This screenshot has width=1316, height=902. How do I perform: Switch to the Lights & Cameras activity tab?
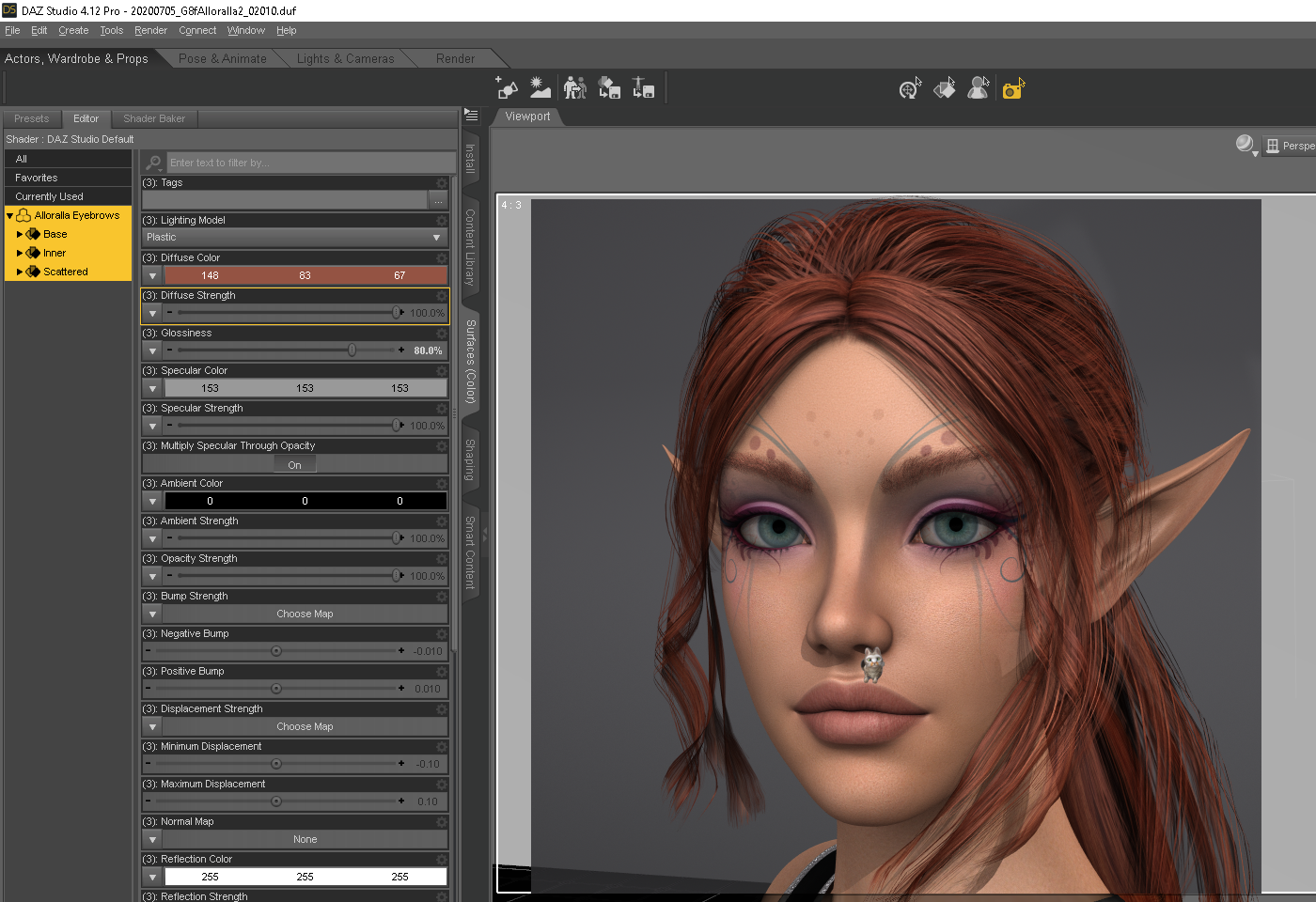pyautogui.click(x=345, y=58)
